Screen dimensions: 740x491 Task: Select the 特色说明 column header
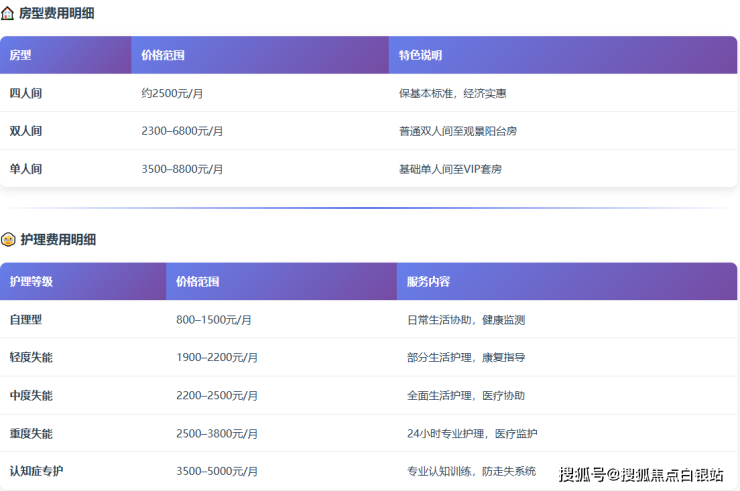pos(420,55)
